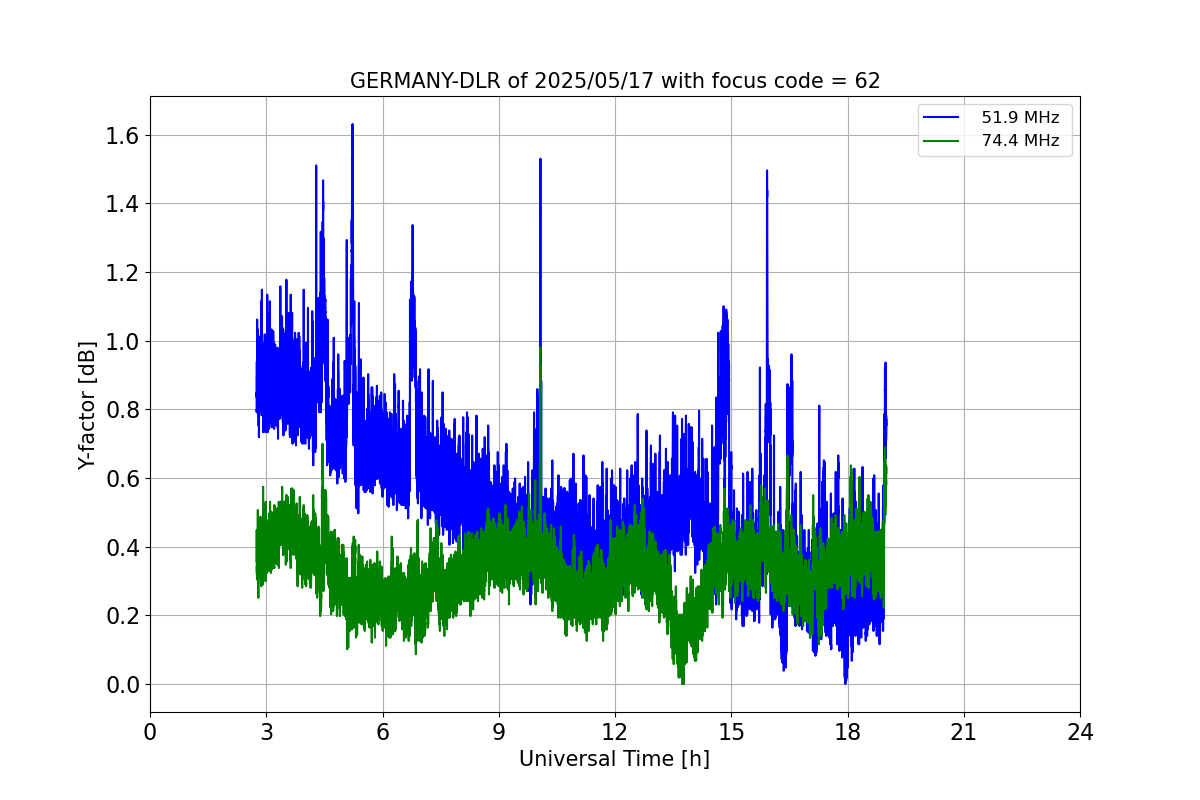Click x-axis tick label 0

(150, 732)
